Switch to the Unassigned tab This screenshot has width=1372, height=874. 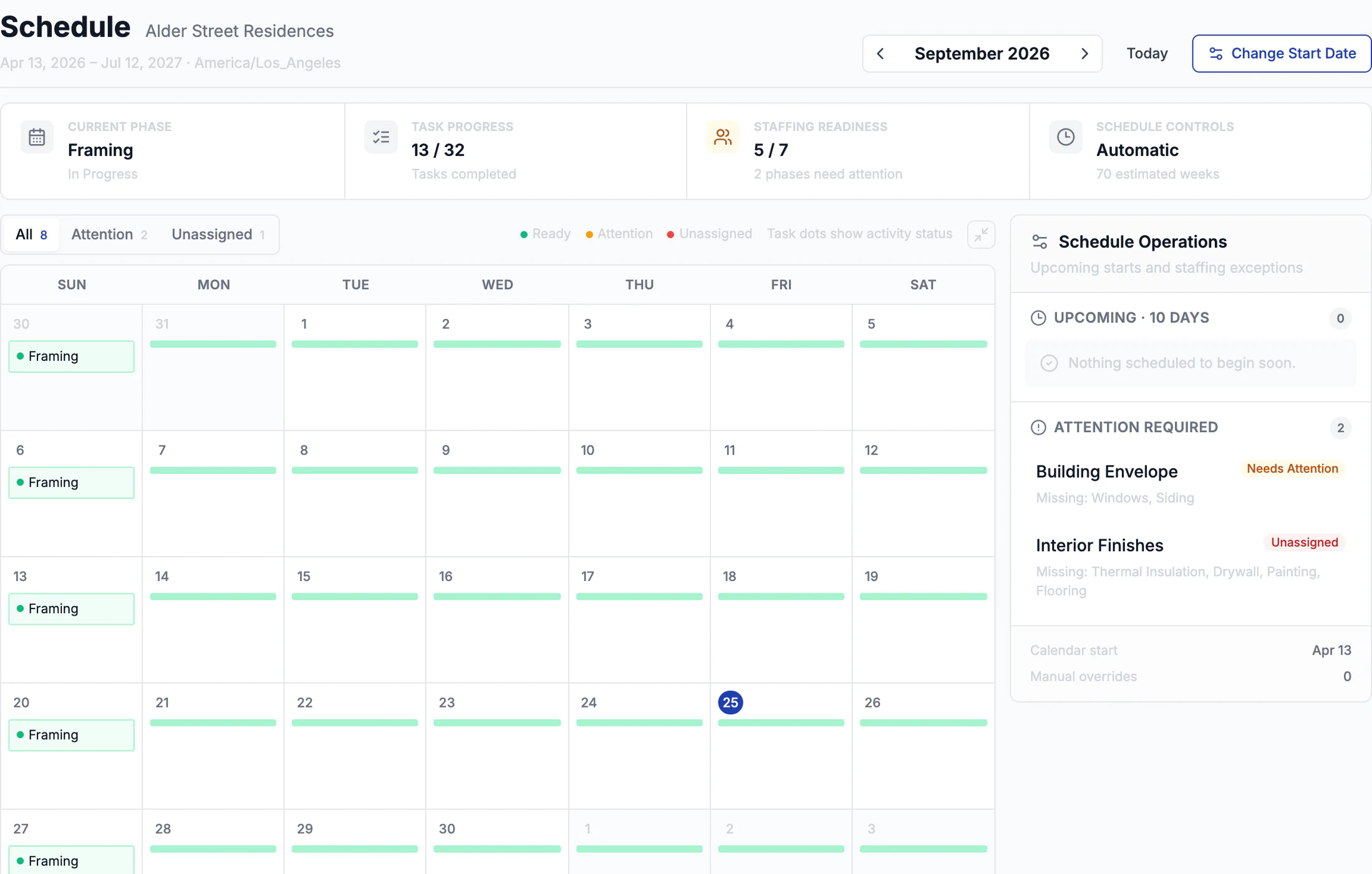pyautogui.click(x=218, y=234)
